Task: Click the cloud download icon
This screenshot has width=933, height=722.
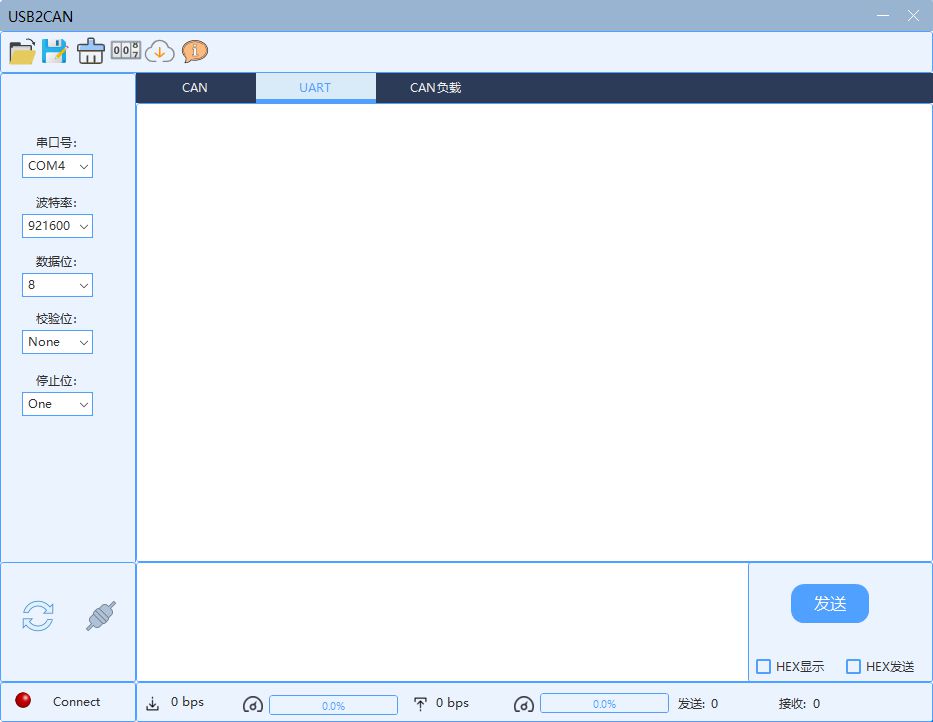Action: pos(160,51)
